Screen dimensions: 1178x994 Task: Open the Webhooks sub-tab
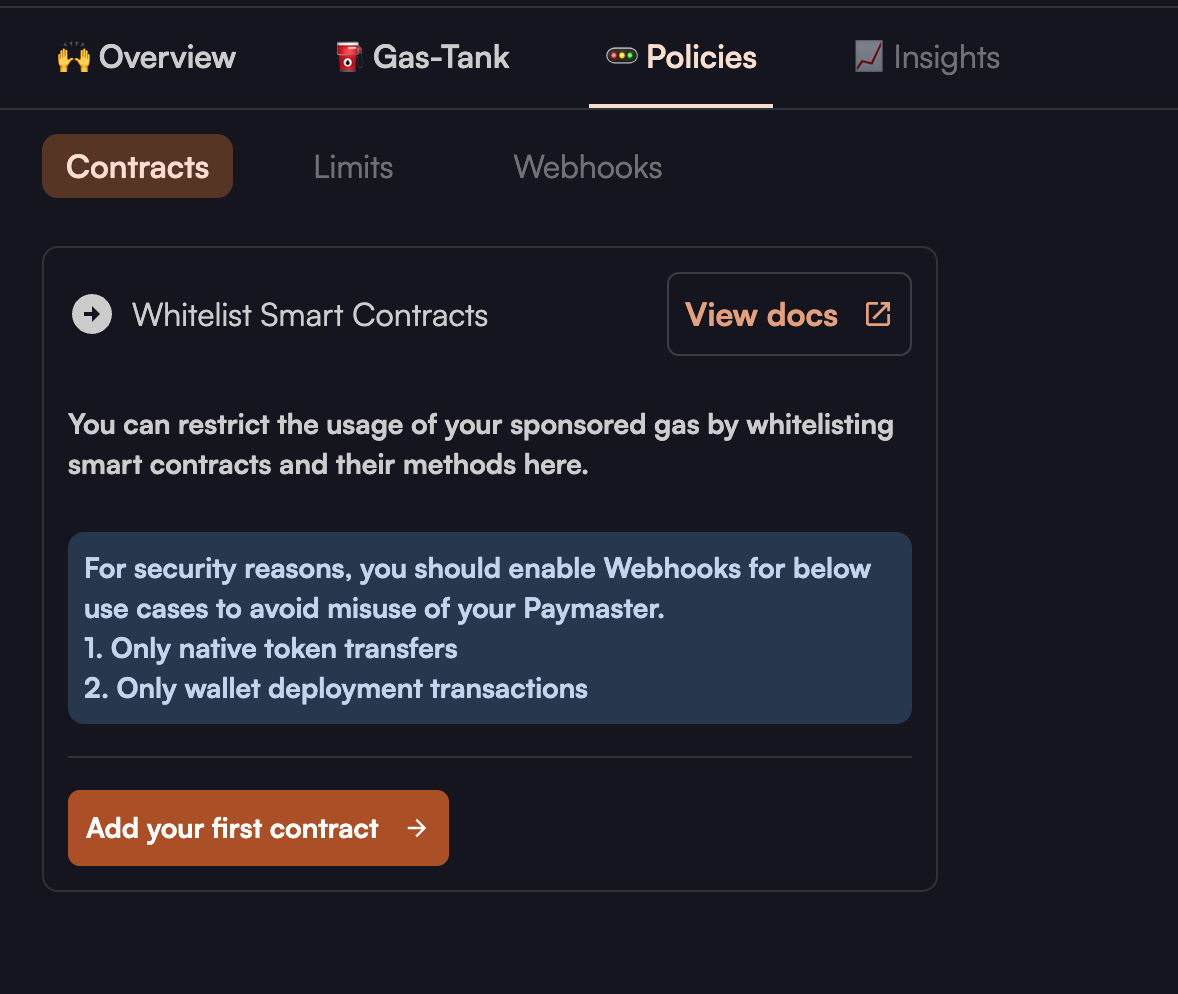(588, 166)
